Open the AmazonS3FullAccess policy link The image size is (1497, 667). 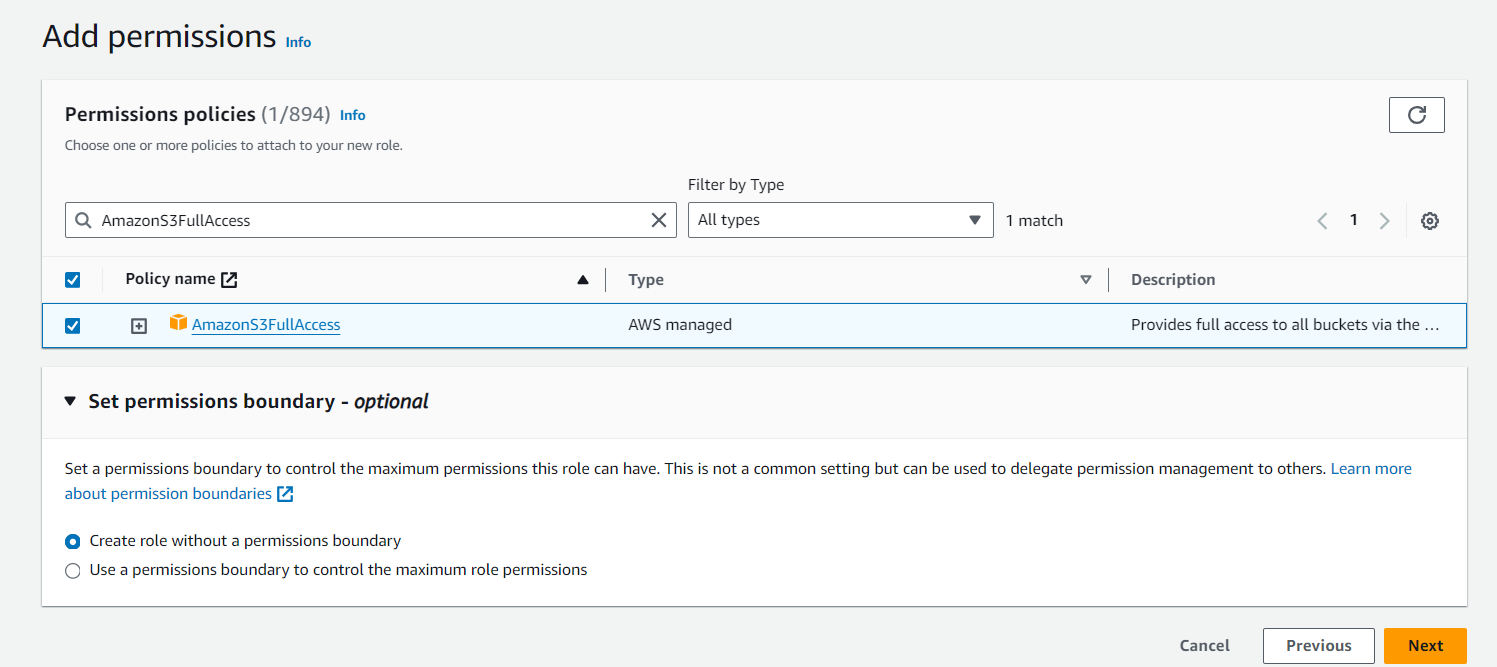(266, 325)
